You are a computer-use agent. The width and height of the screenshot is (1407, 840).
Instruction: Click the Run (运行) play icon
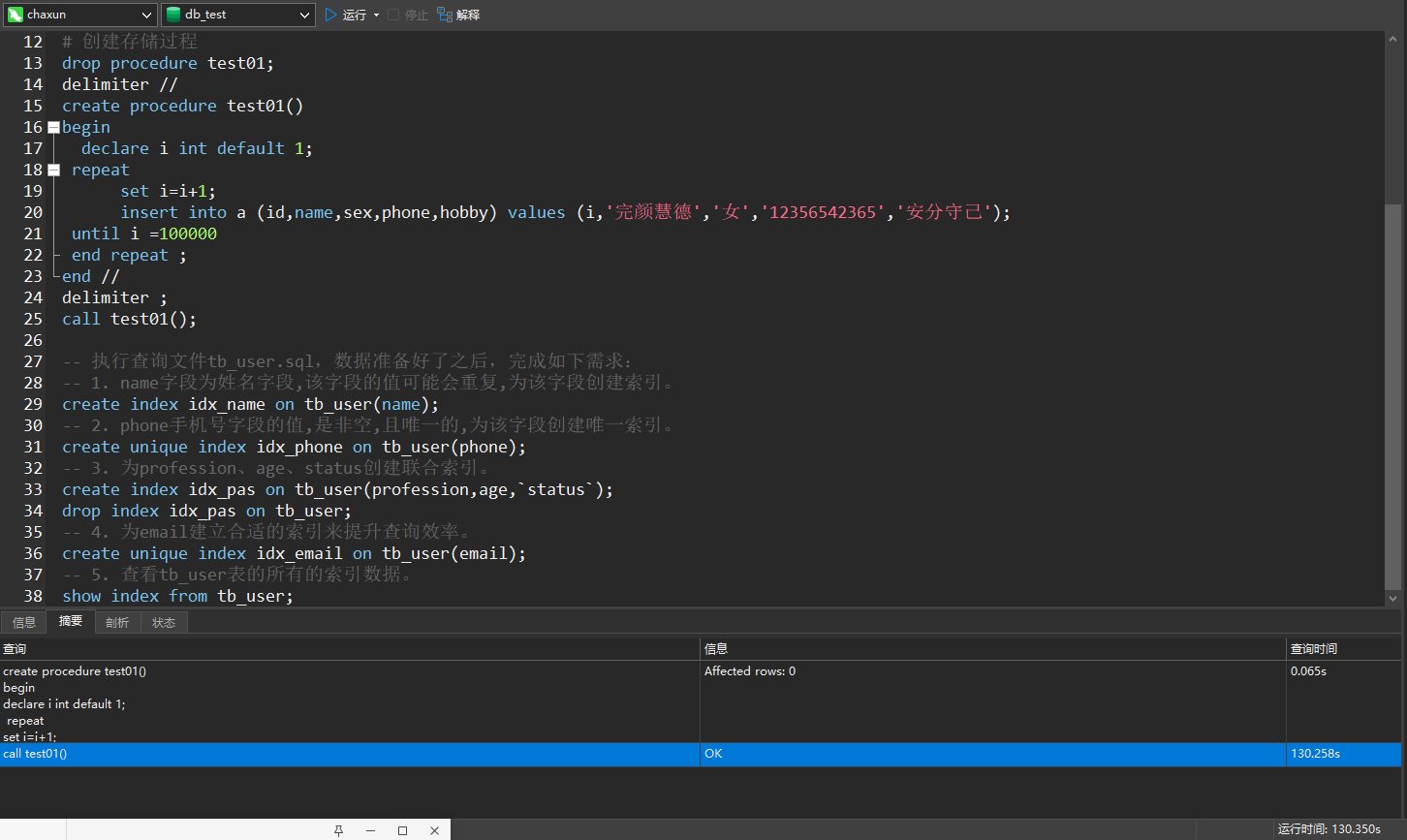point(331,15)
